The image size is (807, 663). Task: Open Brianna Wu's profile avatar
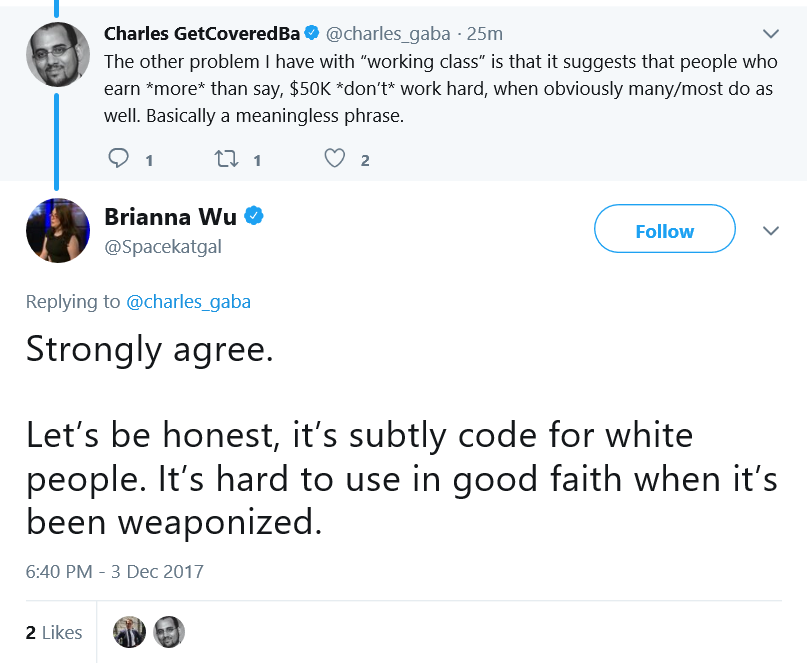tap(58, 231)
